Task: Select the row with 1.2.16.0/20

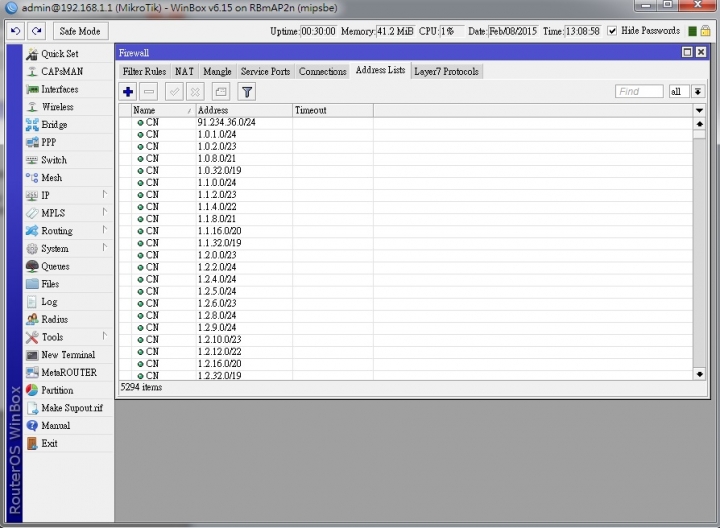Action: (405, 364)
